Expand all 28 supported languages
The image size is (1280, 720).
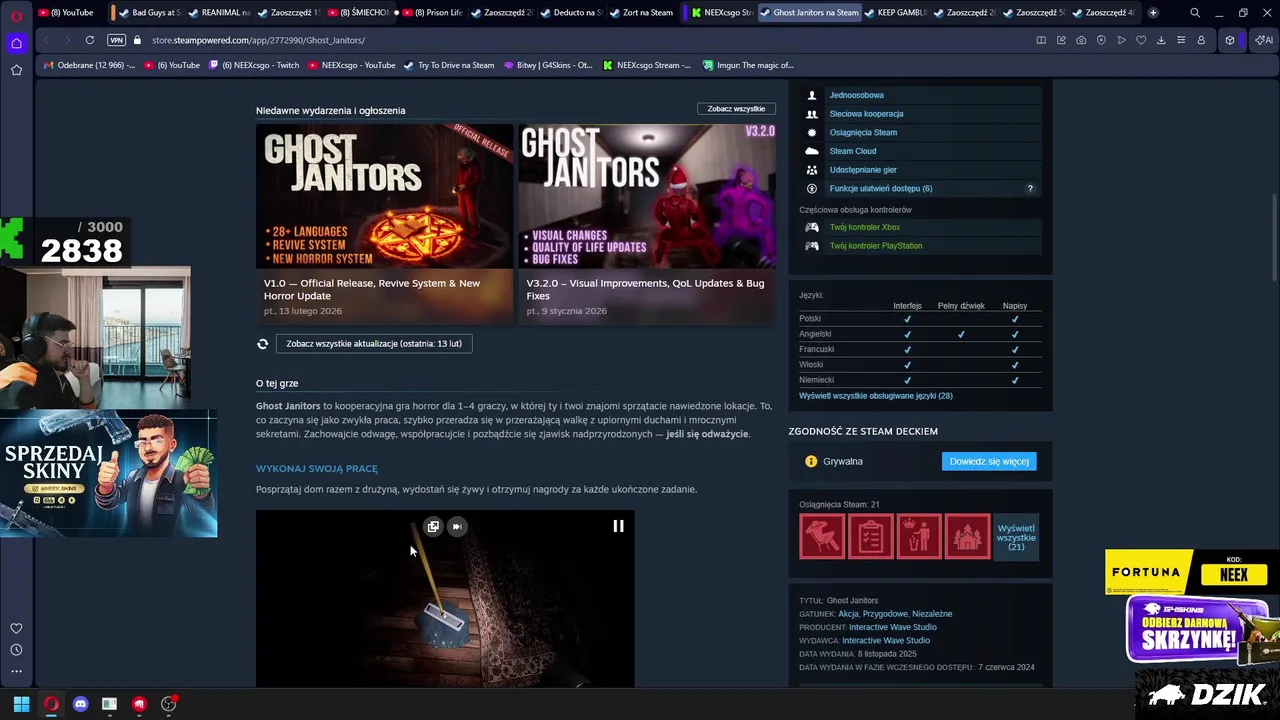point(875,396)
